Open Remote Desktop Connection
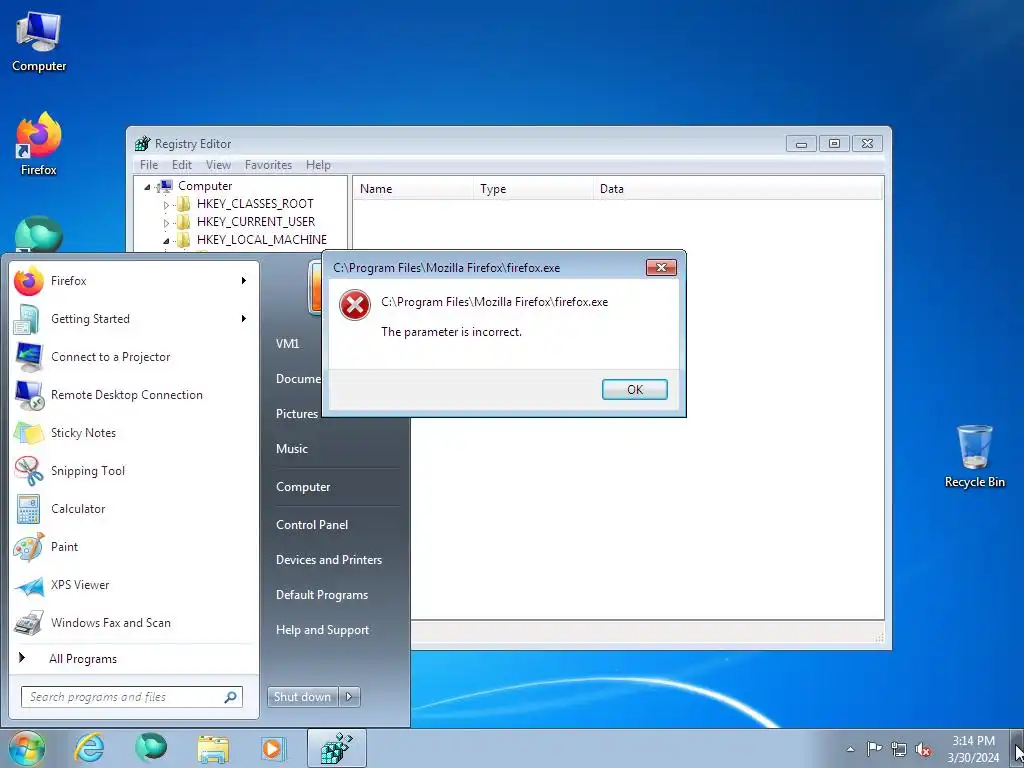This screenshot has height=768, width=1024. [x=134, y=394]
